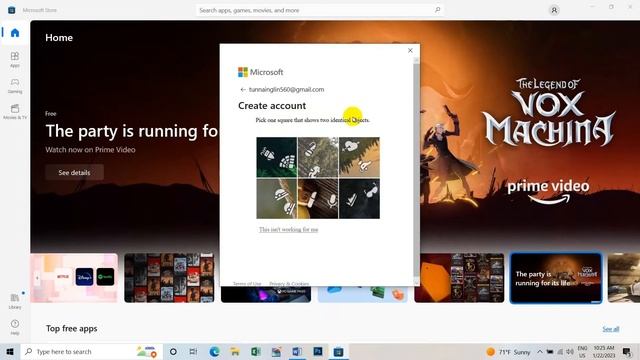This screenshot has height=360, width=640.
Task: Open the Apps section in the sidebar
Action: 15,59
